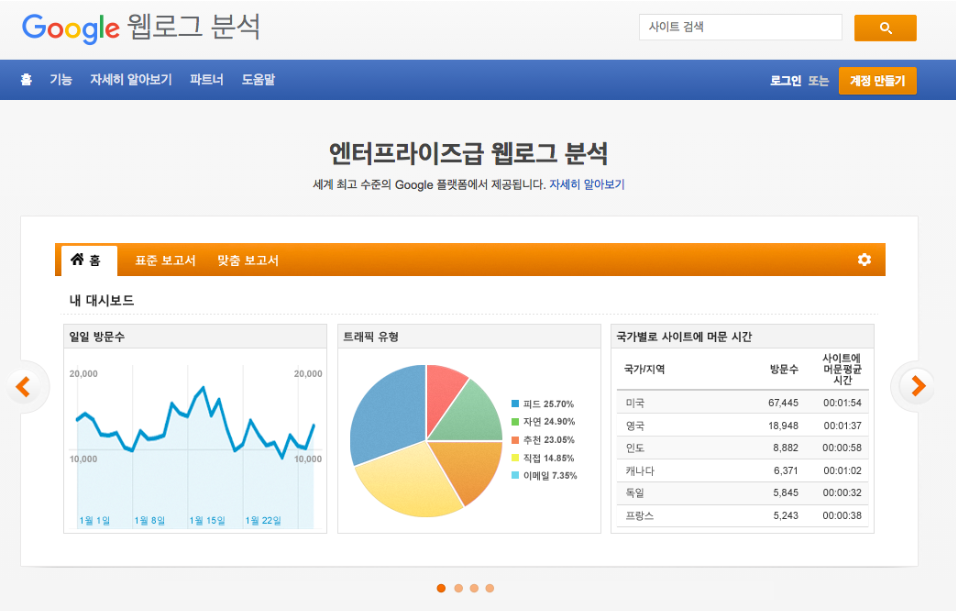Click the 내 대시보드 heading
Image resolution: width=956 pixels, height=611 pixels.
tap(102, 300)
